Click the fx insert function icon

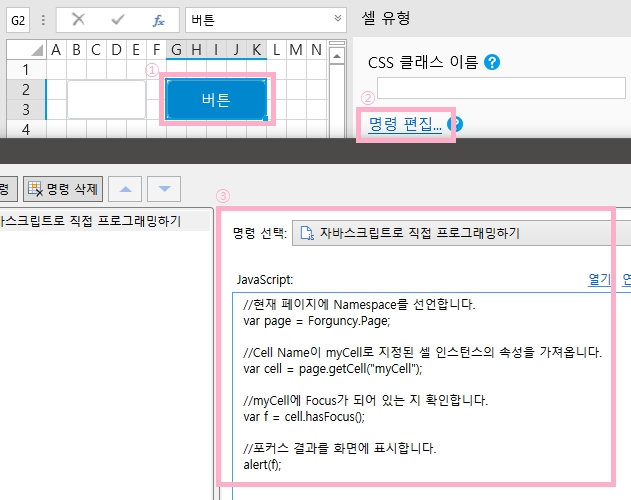[158, 20]
